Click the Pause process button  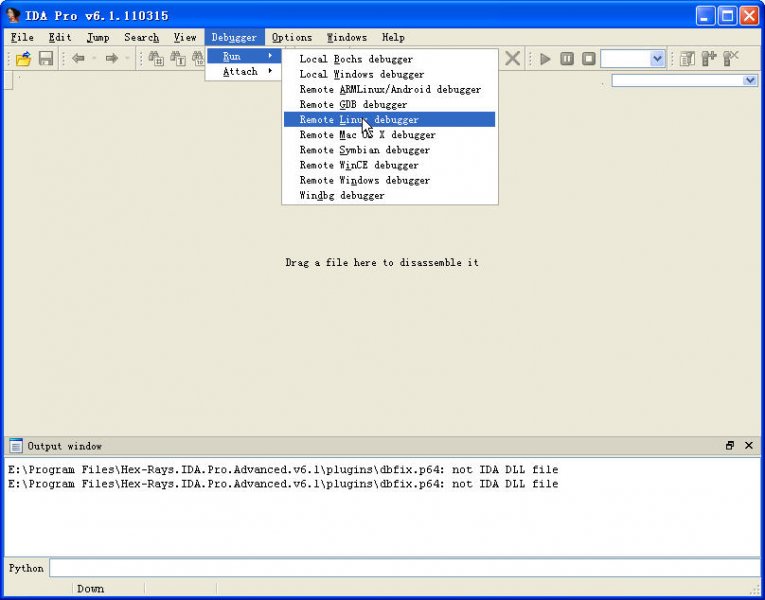click(567, 59)
